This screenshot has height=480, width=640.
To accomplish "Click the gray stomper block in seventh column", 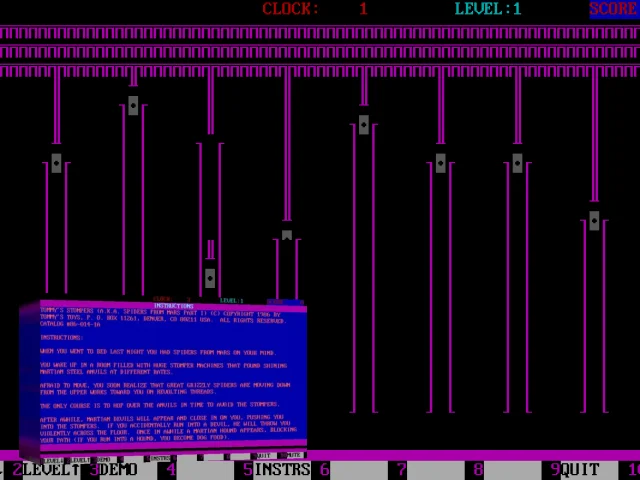I will (x=517, y=163).
